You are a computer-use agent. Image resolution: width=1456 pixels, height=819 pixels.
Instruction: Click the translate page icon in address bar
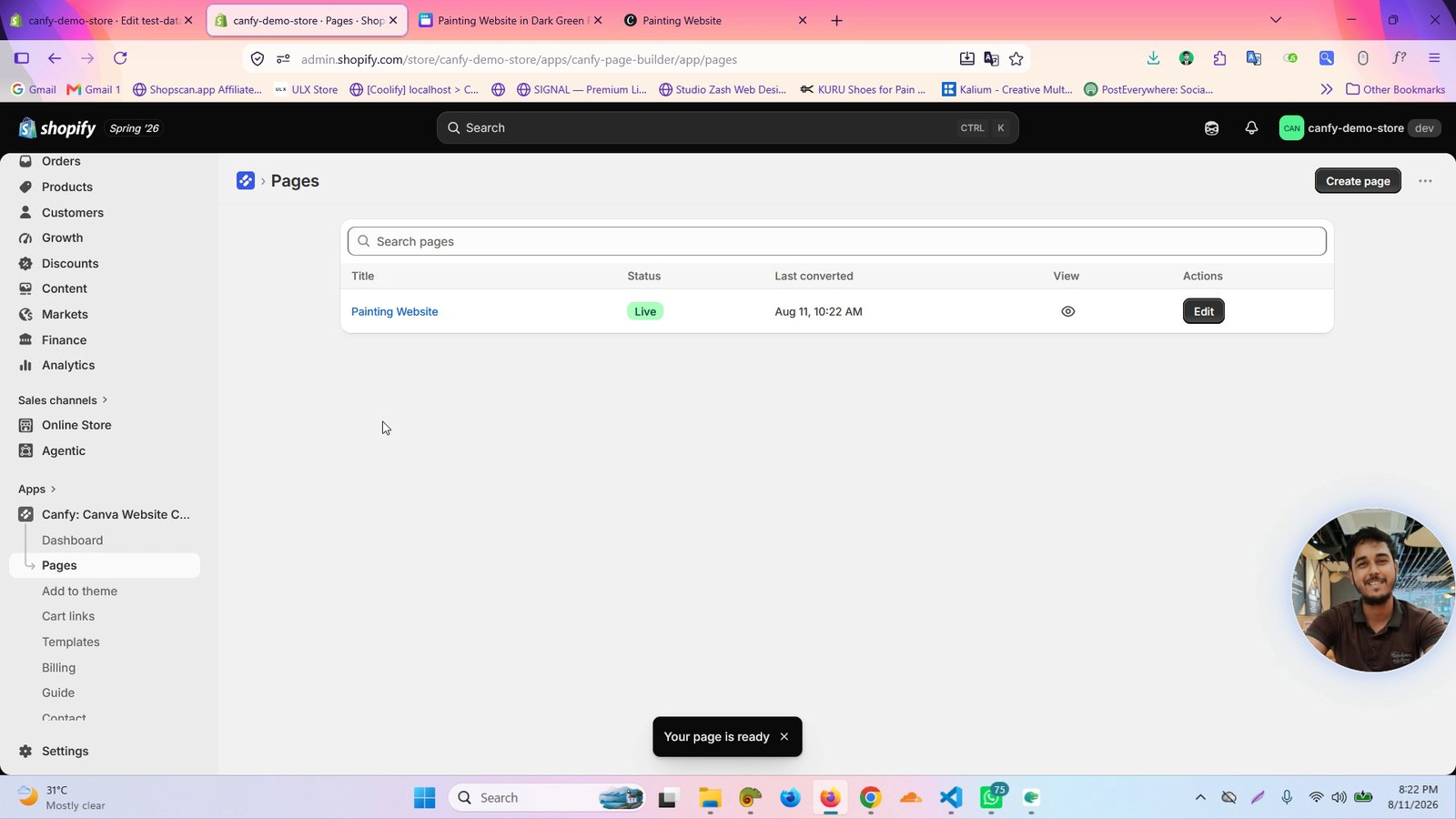click(991, 59)
